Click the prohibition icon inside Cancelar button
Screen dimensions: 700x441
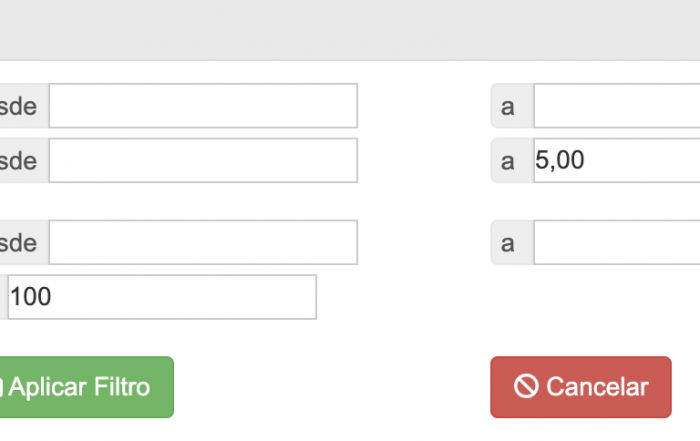pos(526,386)
